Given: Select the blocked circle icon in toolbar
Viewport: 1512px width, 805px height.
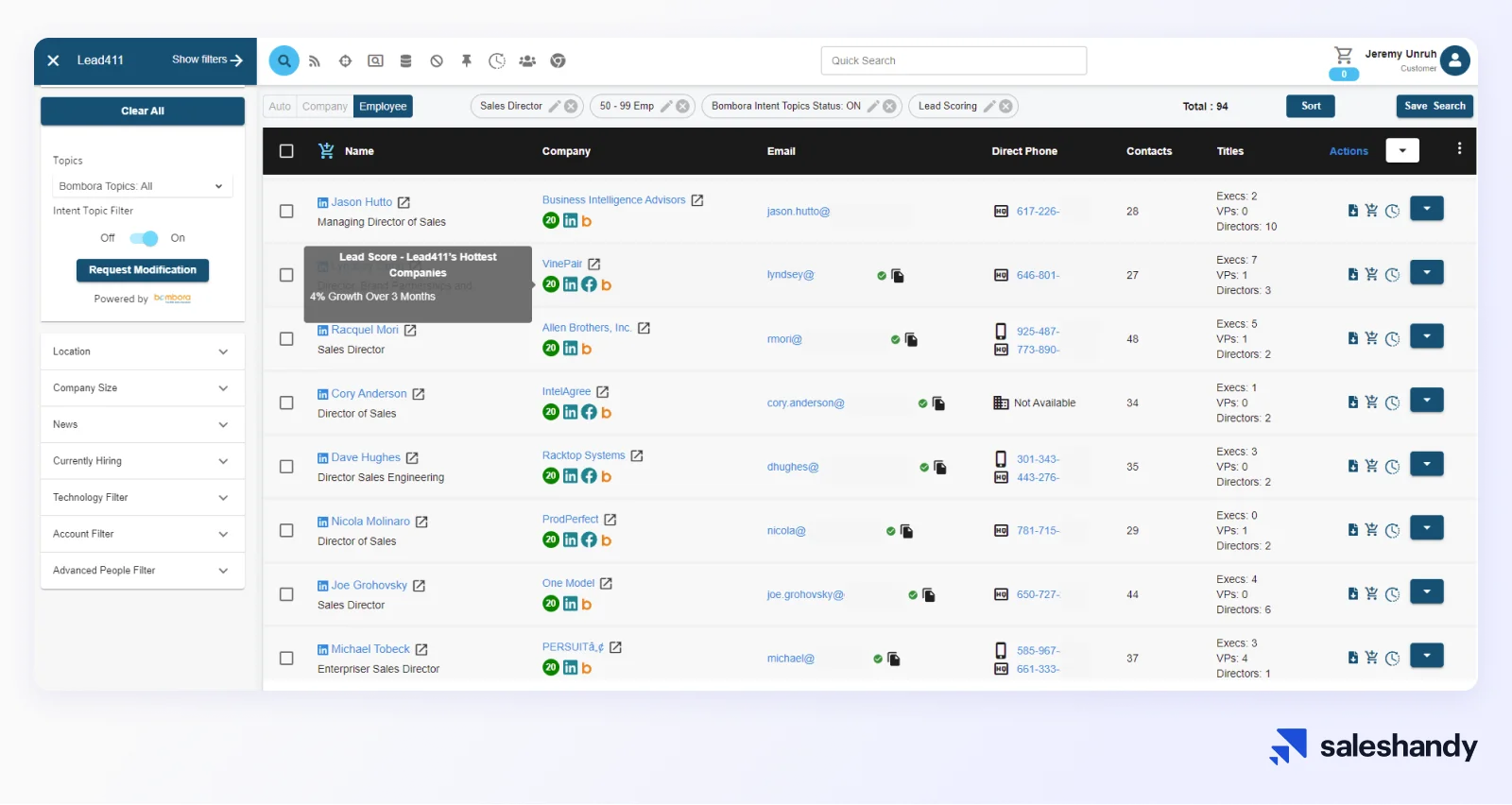Looking at the screenshot, I should tap(437, 61).
